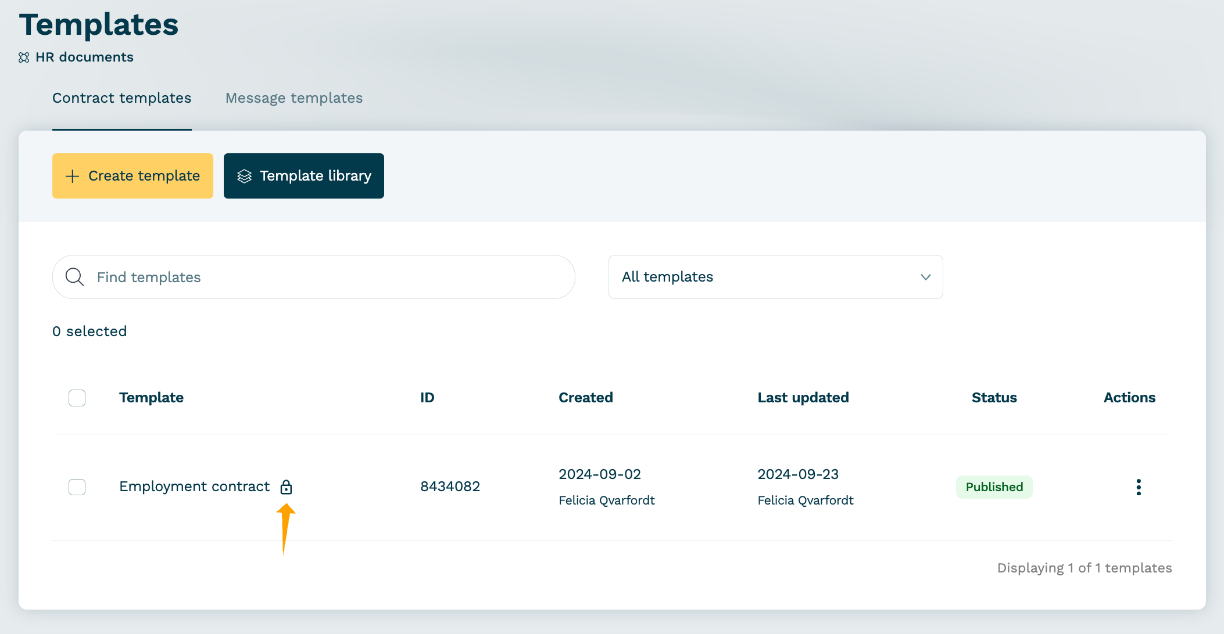The image size is (1224, 634).
Task: Click the Published status badge
Action: tap(994, 487)
